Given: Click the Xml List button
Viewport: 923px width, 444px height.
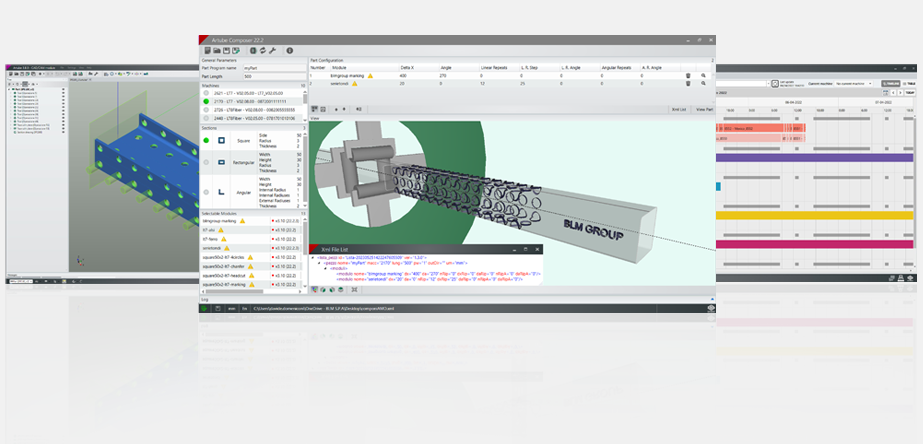Looking at the screenshot, I should 678,108.
